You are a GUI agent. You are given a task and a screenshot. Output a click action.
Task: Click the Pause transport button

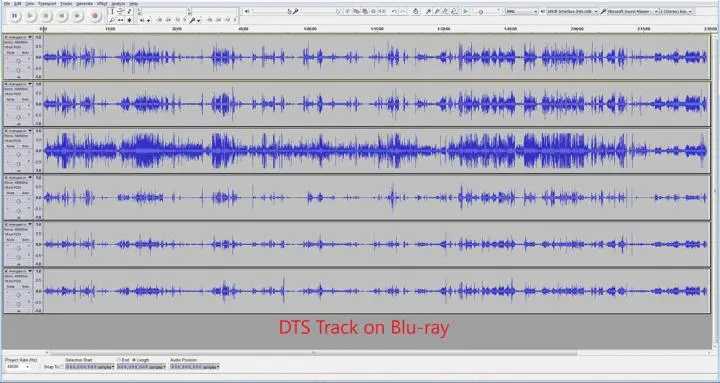[14, 15]
